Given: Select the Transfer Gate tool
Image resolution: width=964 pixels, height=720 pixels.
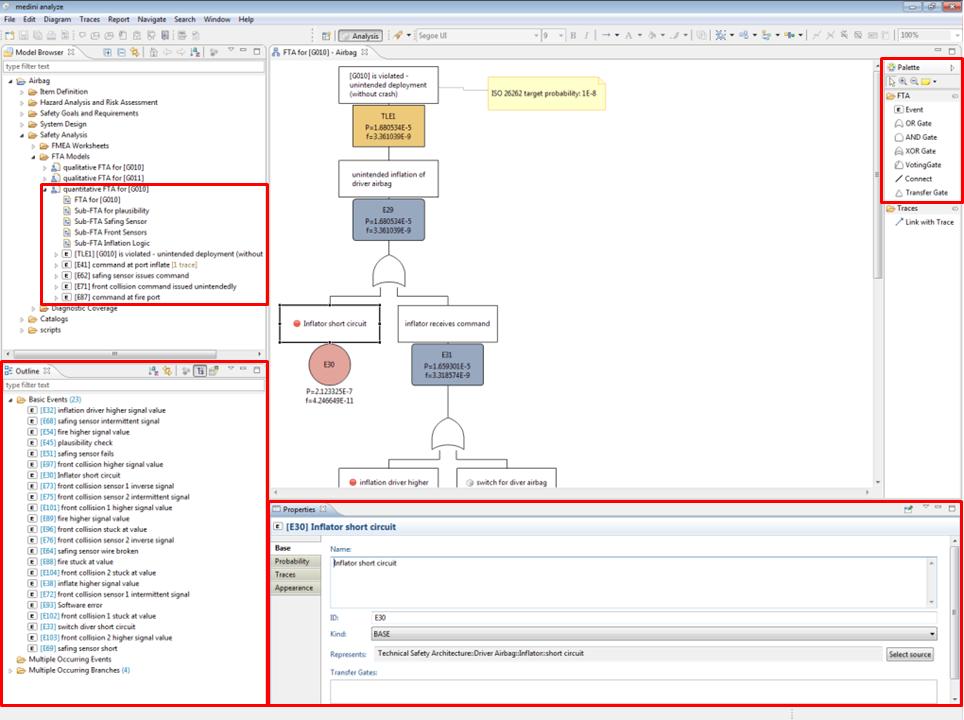Looking at the screenshot, I should (925, 193).
